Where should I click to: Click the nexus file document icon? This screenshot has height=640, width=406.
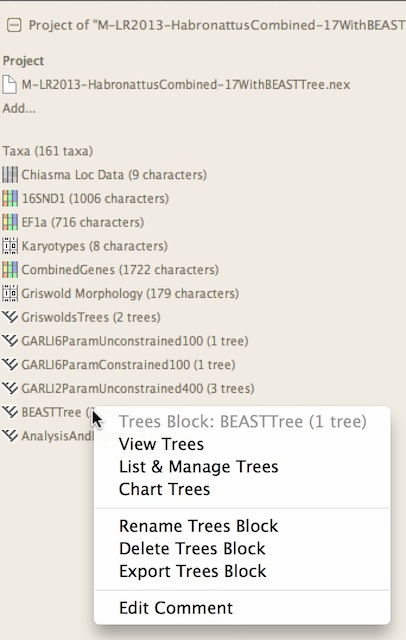pos(10,84)
